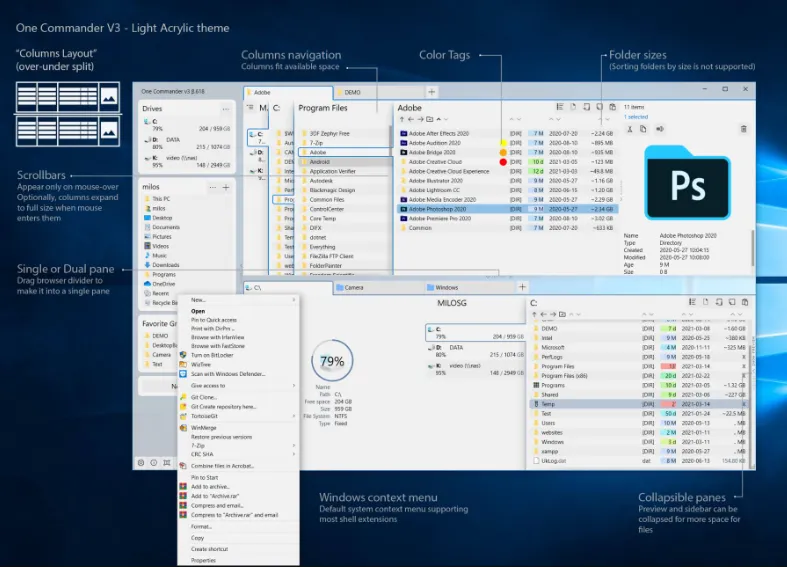The height and width of the screenshot is (567, 787).
Task: Click orange color tag on Adobe Bridge 2020
Action: point(503,152)
